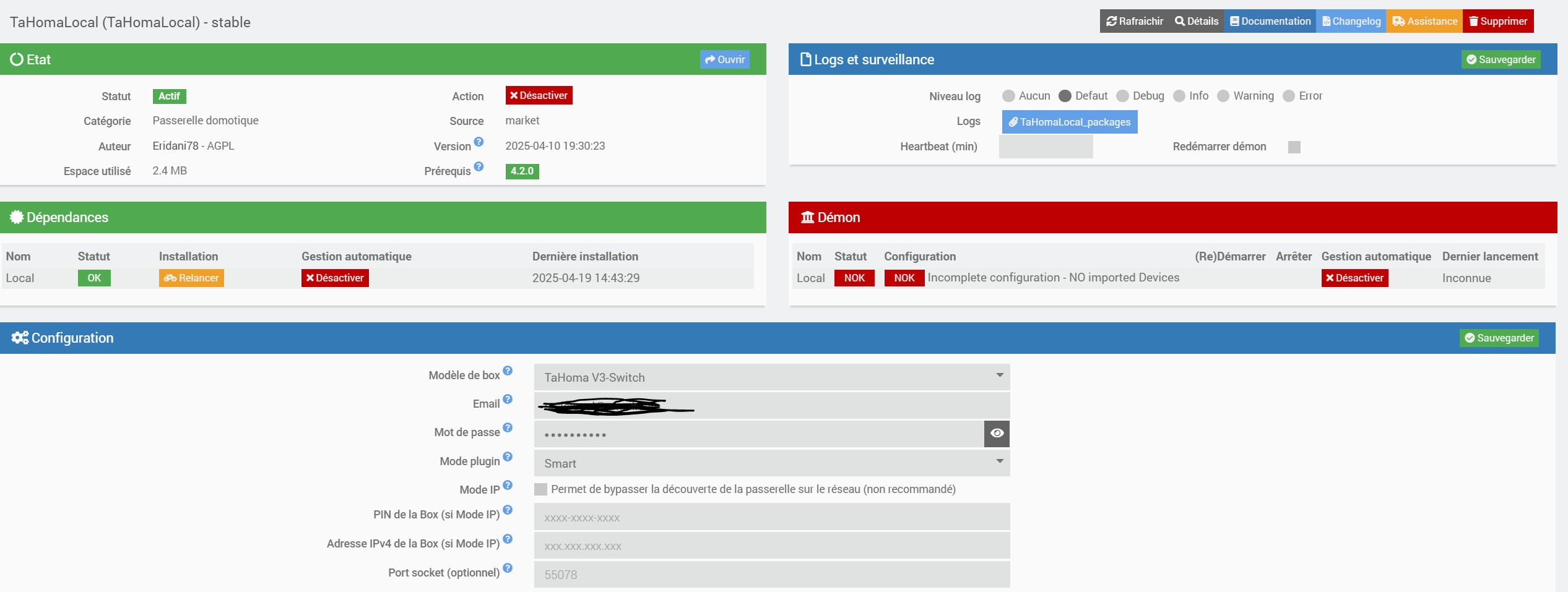Click the 'Eridani78 - AGPL' author text
Viewport: 1568px width, 592px height.
(193, 146)
